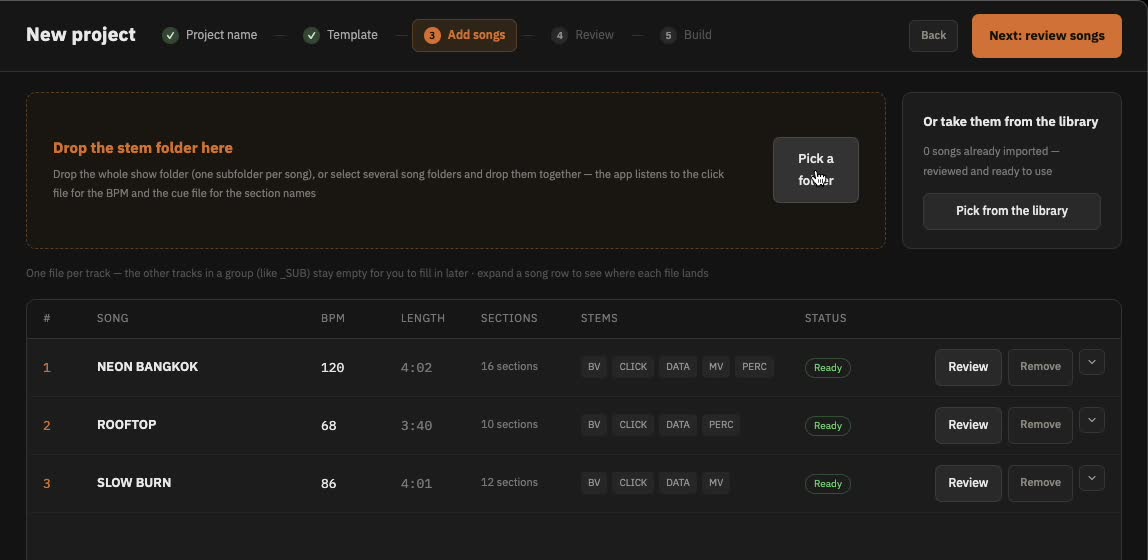Viewport: 1148px width, 560px height.
Task: Click the Ready status badge of ROOFTOP
Action: 827,426
